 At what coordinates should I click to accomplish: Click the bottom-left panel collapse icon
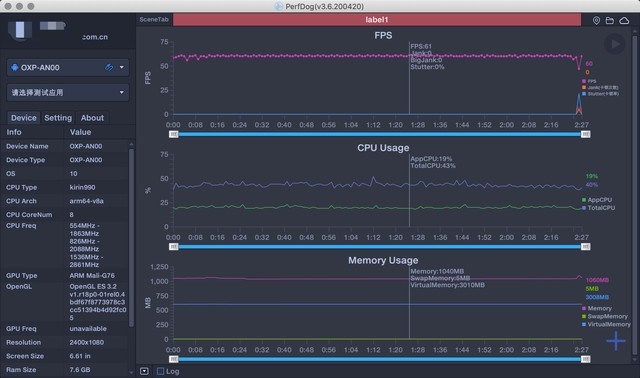point(144,371)
